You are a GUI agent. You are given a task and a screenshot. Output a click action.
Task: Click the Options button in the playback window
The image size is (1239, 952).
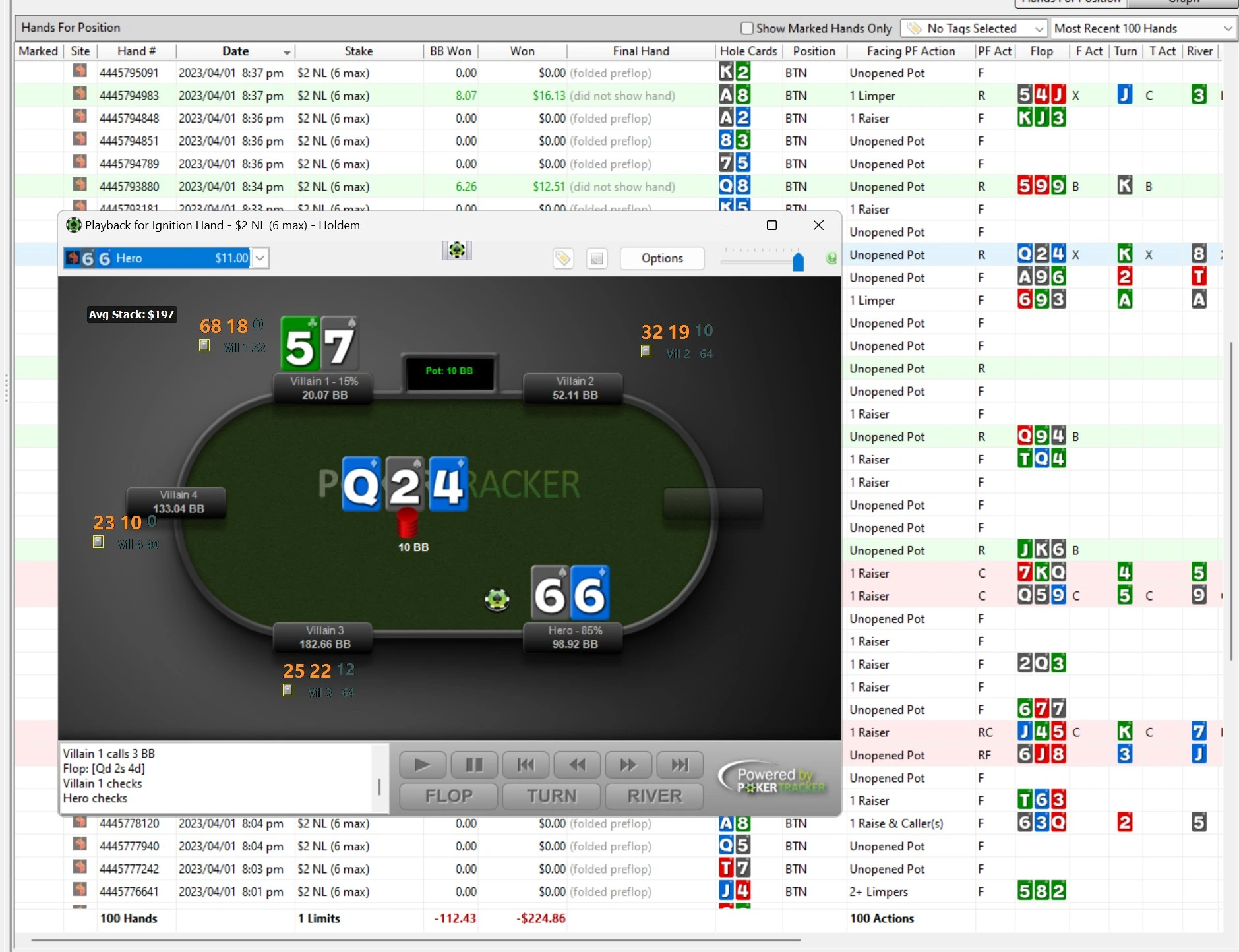click(662, 258)
